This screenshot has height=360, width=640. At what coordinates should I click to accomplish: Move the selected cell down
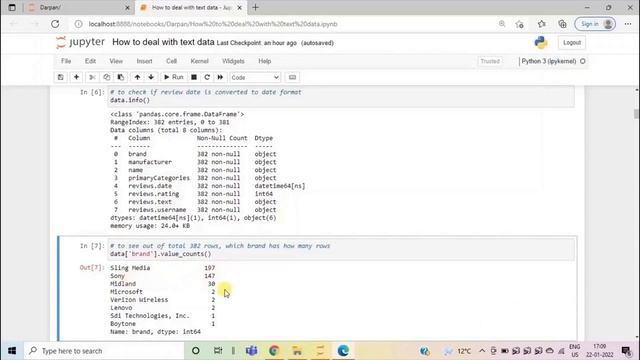click(151, 77)
